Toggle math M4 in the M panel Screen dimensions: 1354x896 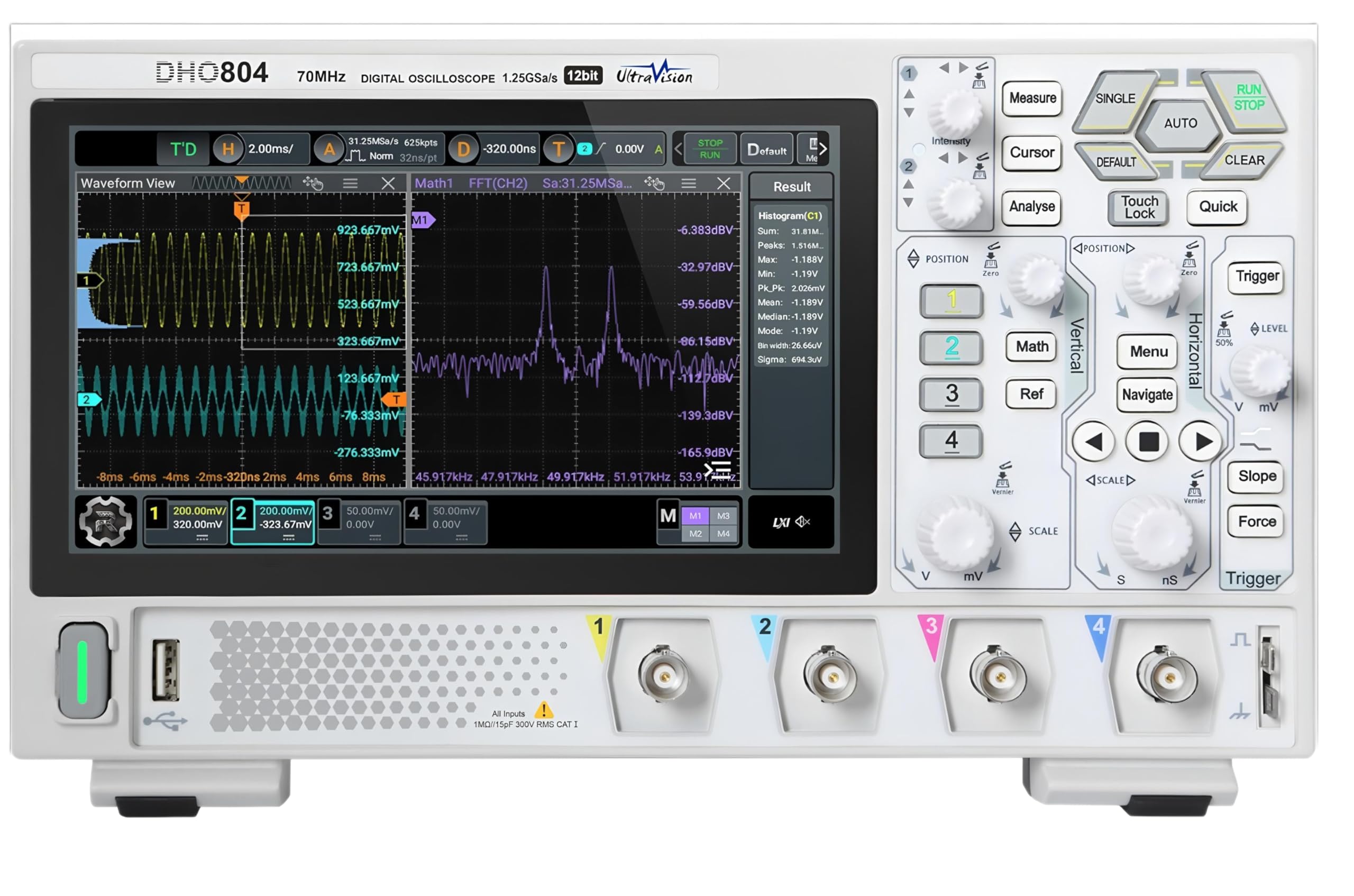pyautogui.click(x=723, y=534)
